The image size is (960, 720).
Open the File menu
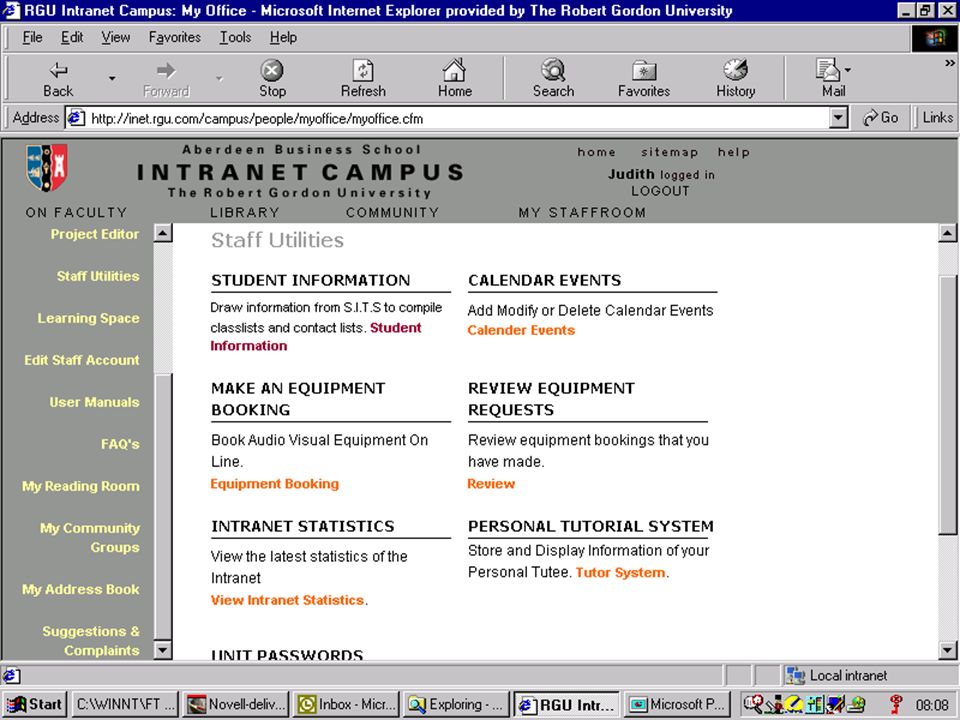(x=32, y=37)
